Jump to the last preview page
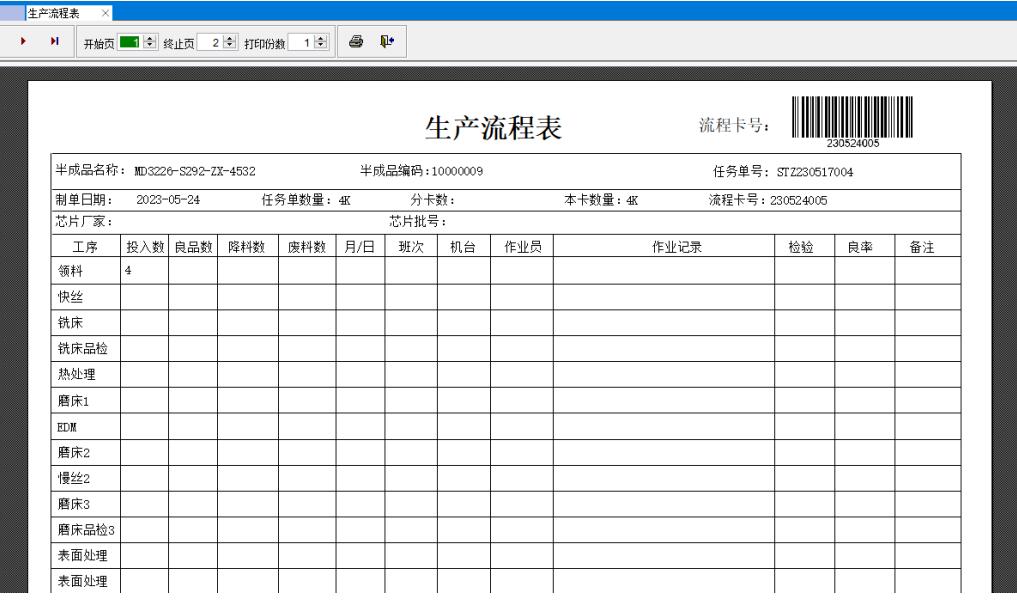 [x=55, y=41]
